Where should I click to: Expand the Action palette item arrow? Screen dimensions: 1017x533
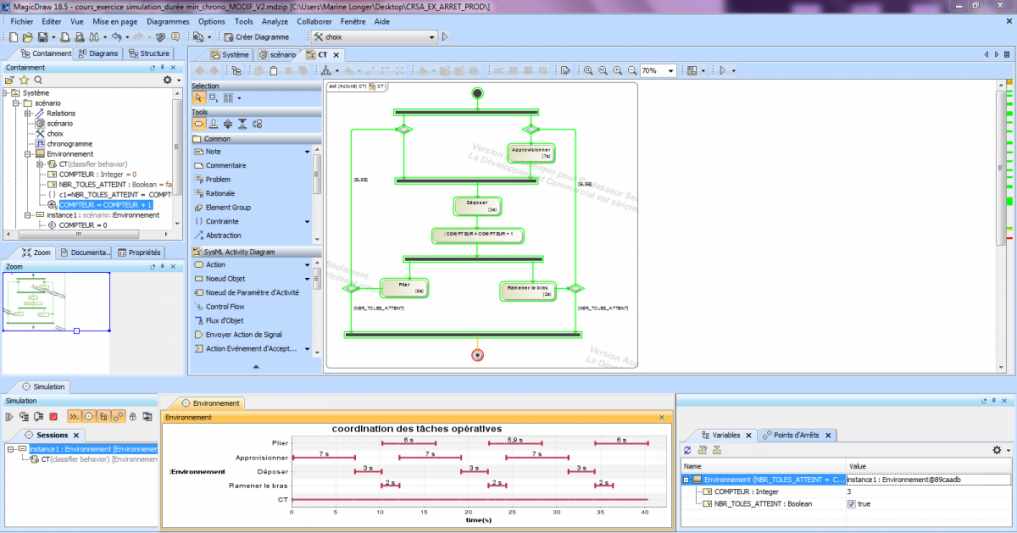(307, 265)
